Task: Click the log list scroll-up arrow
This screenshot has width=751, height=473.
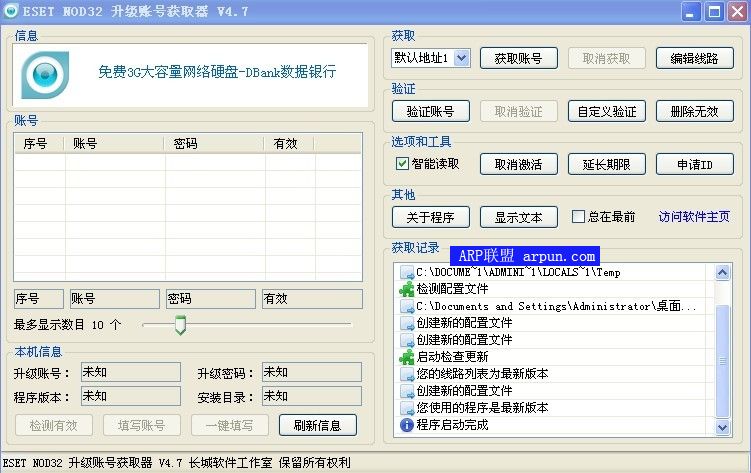Action: [722, 272]
